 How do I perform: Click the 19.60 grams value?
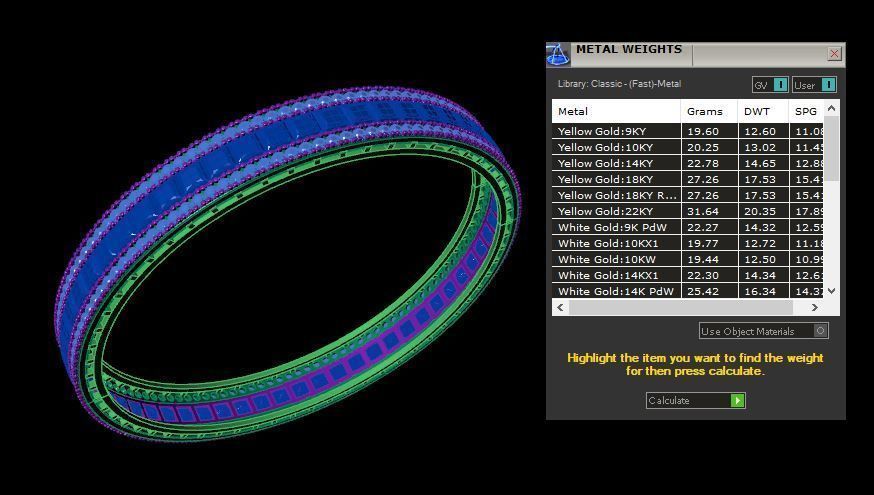click(x=703, y=132)
